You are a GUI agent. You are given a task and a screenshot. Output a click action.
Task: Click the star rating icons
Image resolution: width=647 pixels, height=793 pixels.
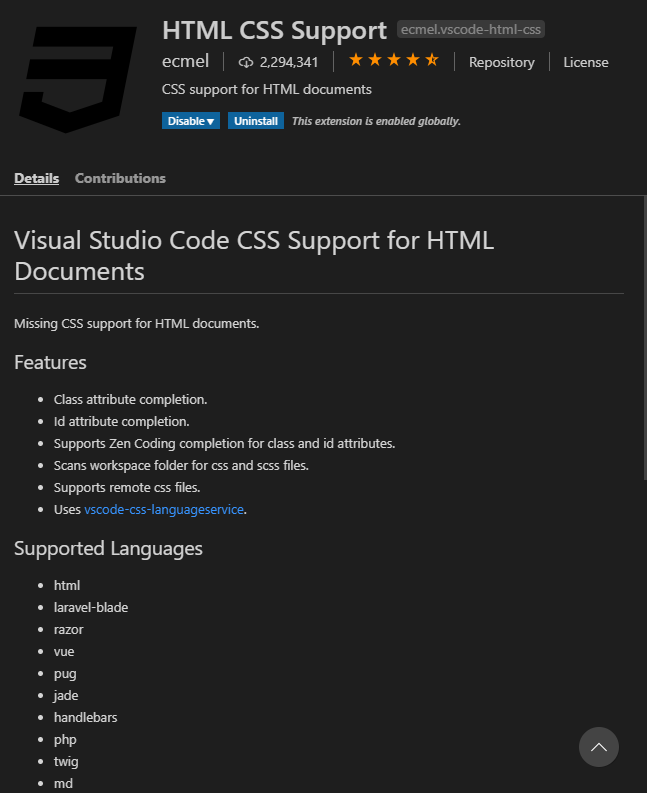[x=394, y=60]
